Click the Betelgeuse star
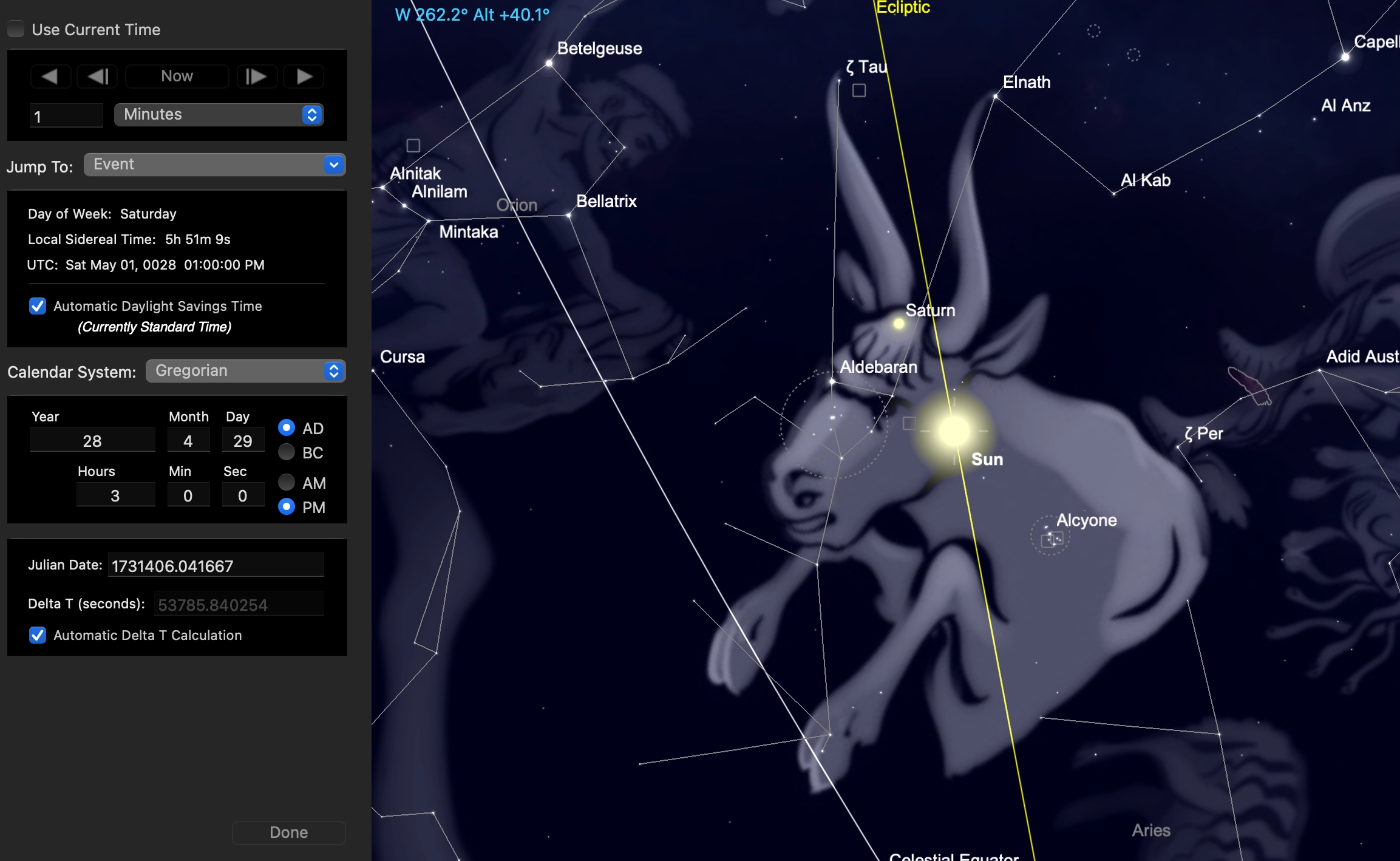The height and width of the screenshot is (861, 1400). tap(549, 63)
